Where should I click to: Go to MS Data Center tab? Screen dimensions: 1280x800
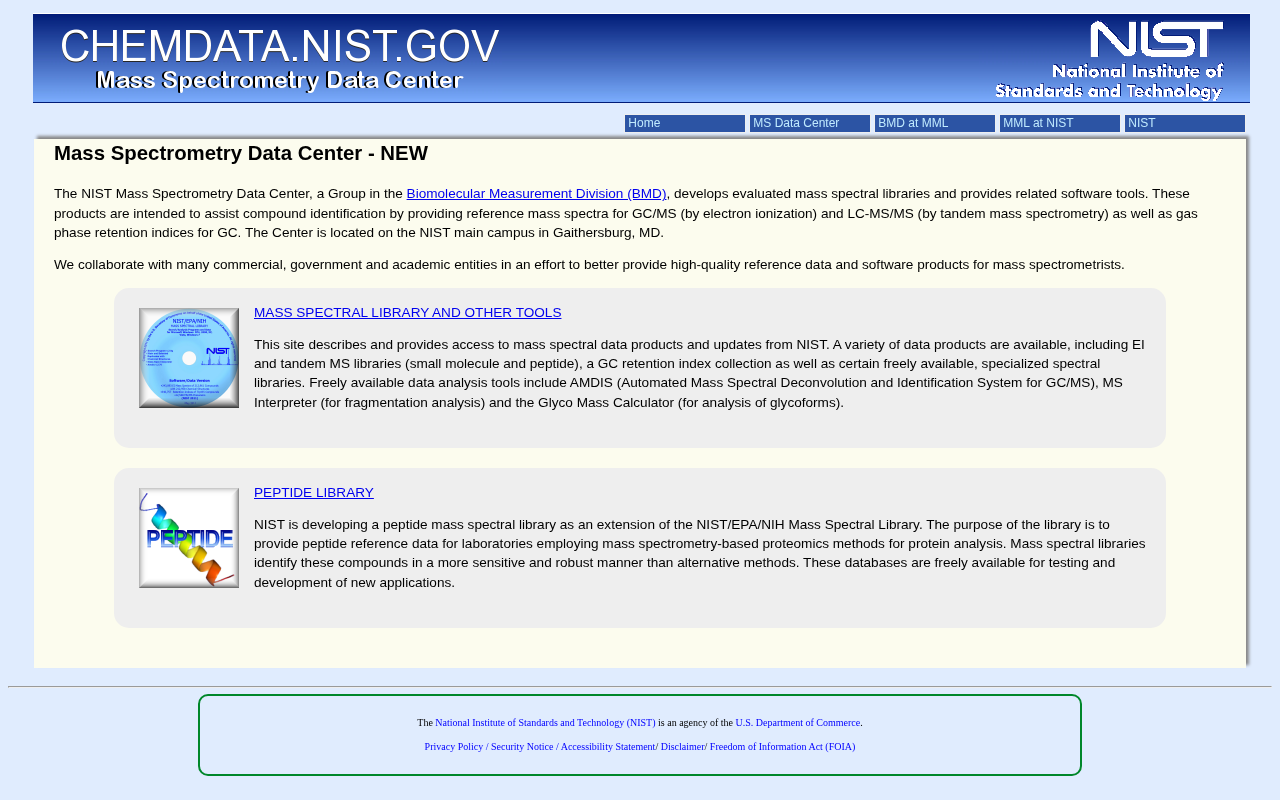(x=810, y=123)
